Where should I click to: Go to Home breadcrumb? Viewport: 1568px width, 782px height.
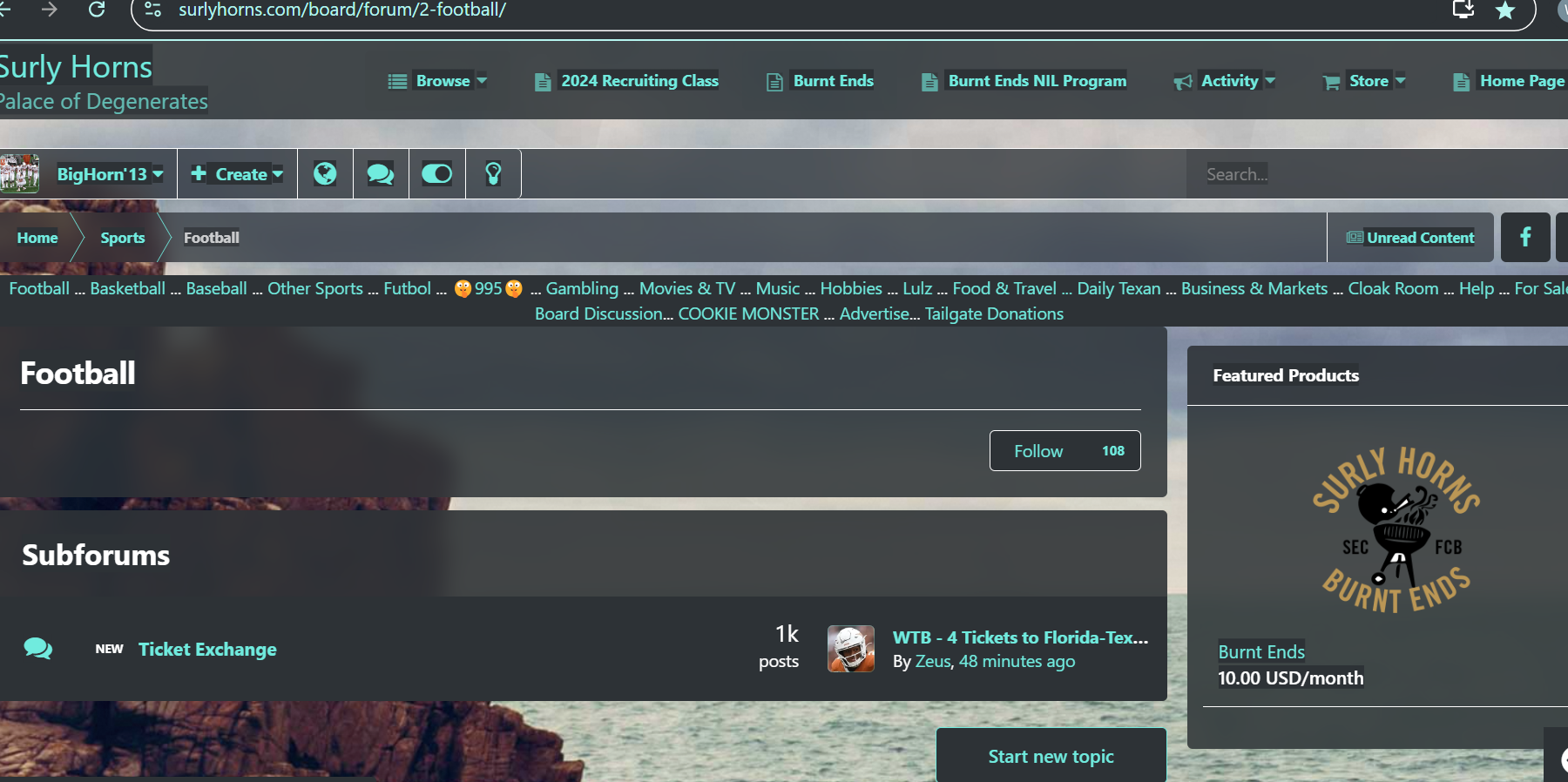point(37,238)
